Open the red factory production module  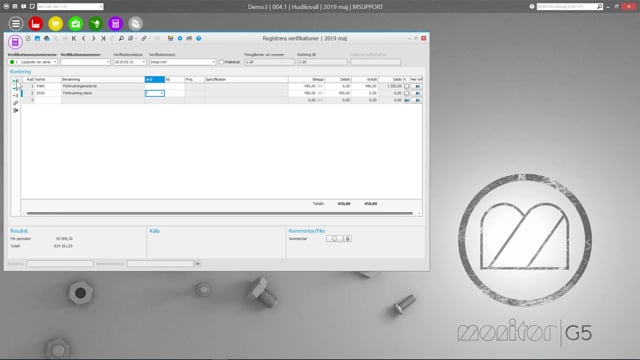pyautogui.click(x=36, y=24)
